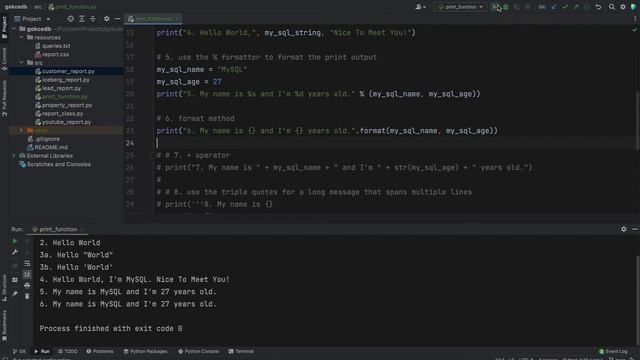Image resolution: width=640 pixels, height=360 pixels.
Task: Select customer_report.py in project tree
Action: [66, 71]
